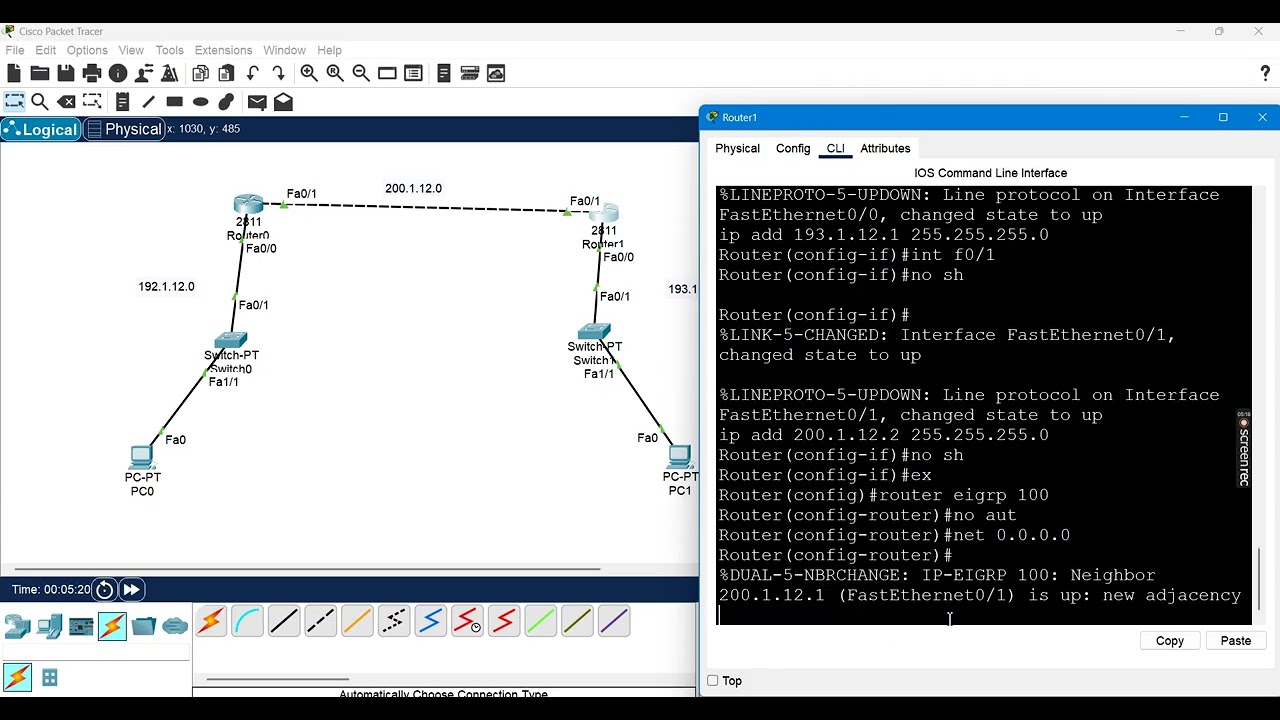Viewport: 1280px width, 720px height.
Task: Open the Options menu
Action: pyautogui.click(x=87, y=50)
